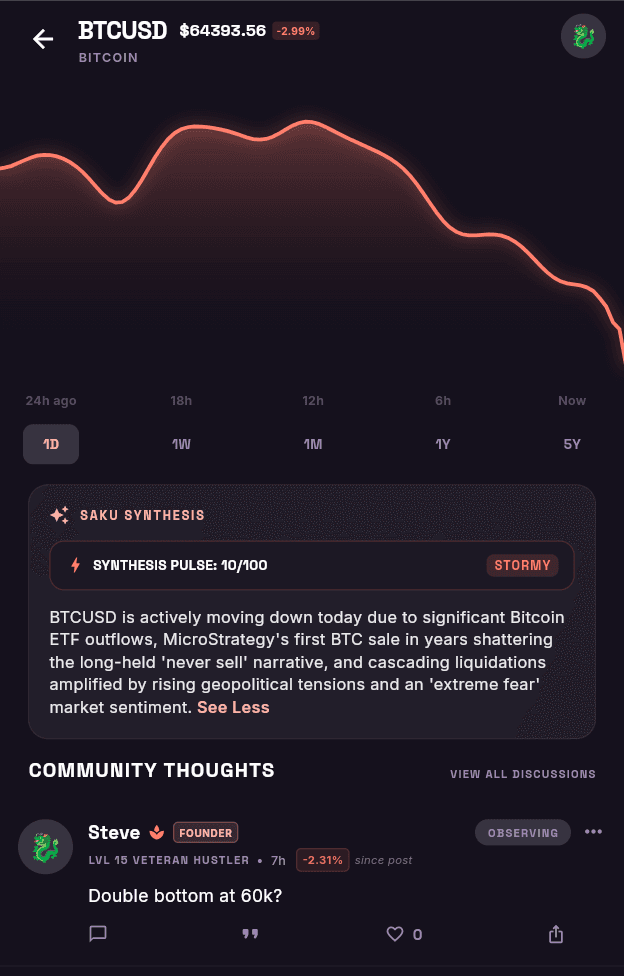This screenshot has height=976, width=624.
Task: Like Steve's post with heart icon
Action: [x=395, y=934]
